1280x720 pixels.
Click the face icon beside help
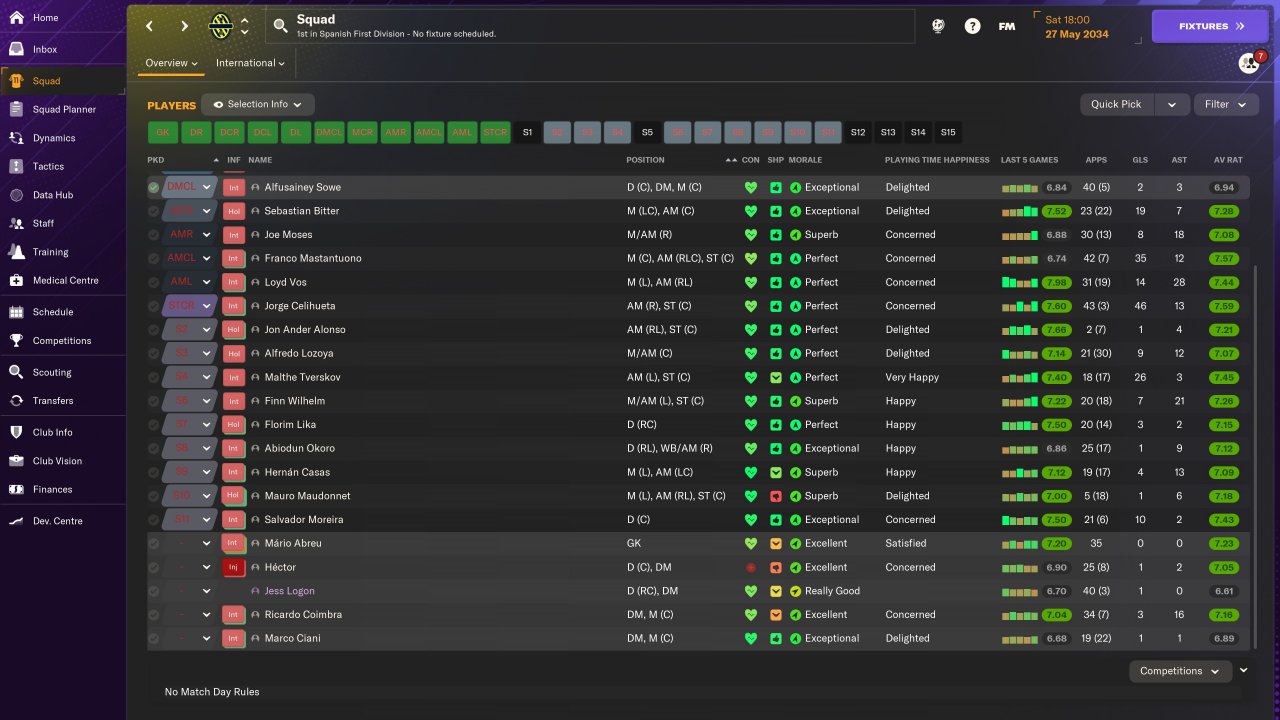point(938,26)
